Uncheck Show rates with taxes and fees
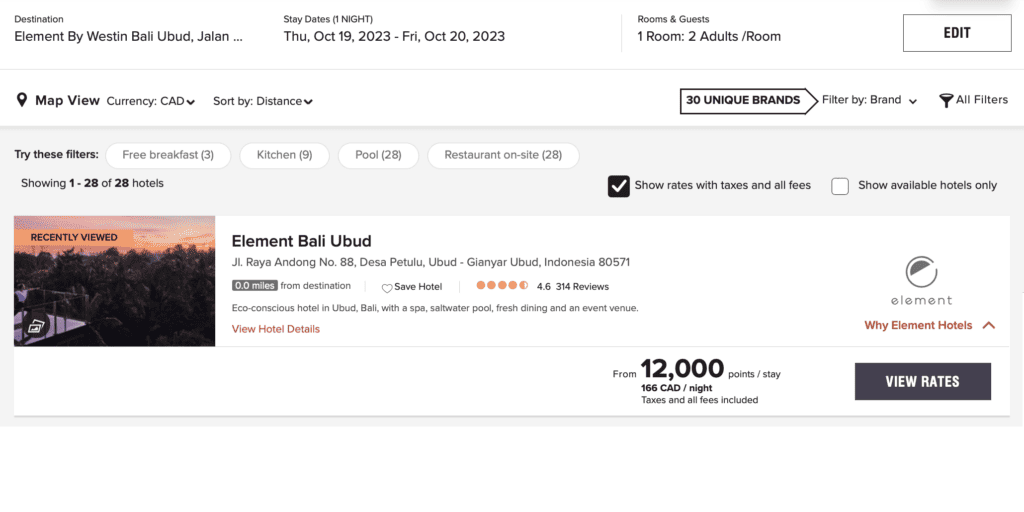This screenshot has width=1024, height=512. pyautogui.click(x=619, y=185)
